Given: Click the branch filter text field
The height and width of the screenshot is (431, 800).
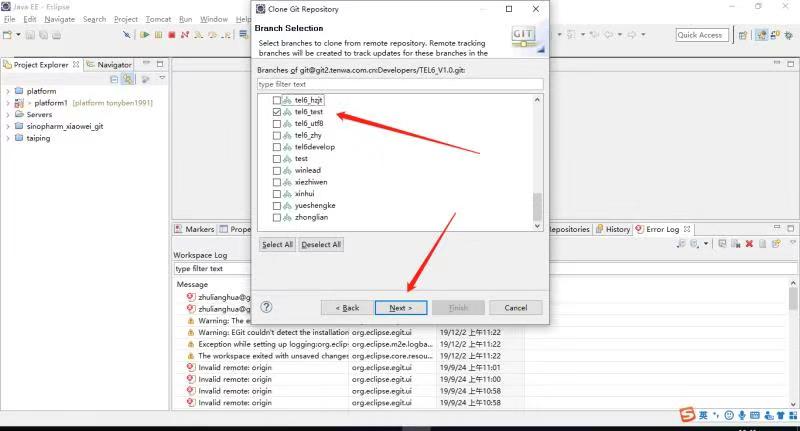Looking at the screenshot, I should tap(400, 84).
